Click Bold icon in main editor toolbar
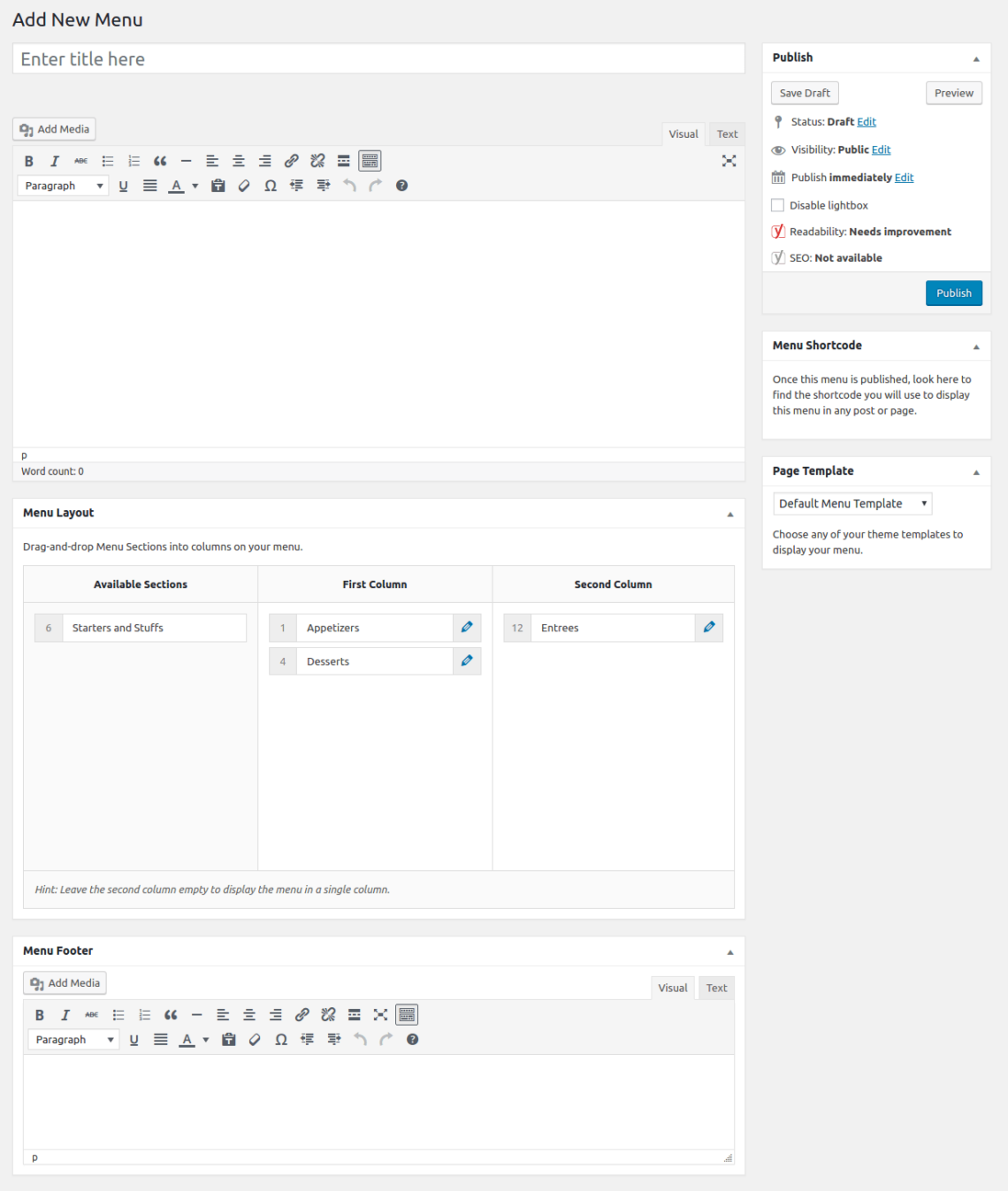This screenshot has height=1191, width=1008. click(x=28, y=161)
